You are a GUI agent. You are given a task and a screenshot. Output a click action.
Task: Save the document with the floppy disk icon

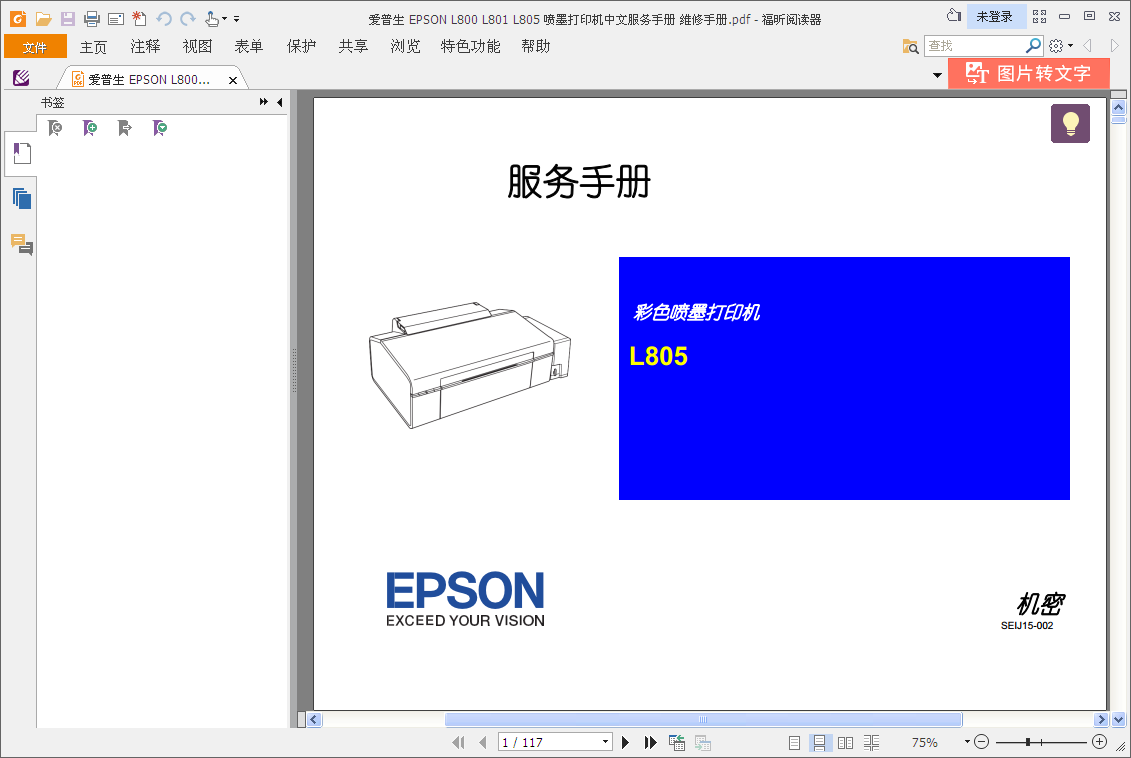[x=68, y=19]
